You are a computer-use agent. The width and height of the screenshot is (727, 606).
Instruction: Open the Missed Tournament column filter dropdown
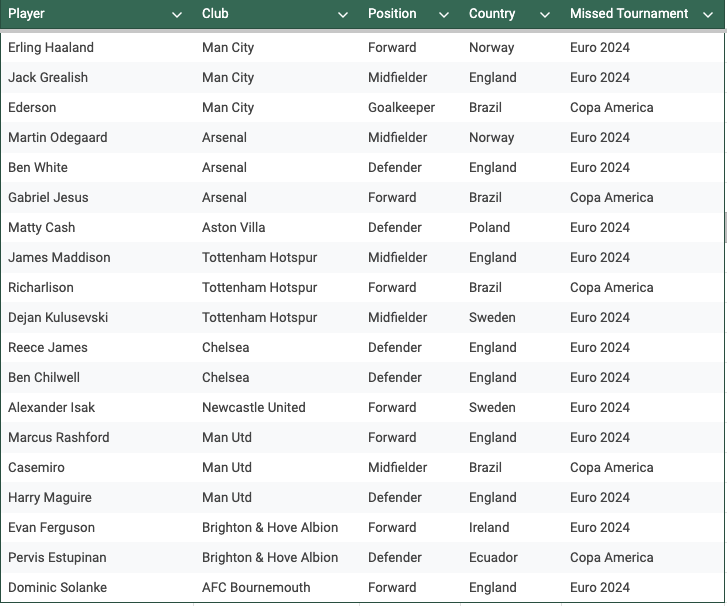(x=708, y=15)
